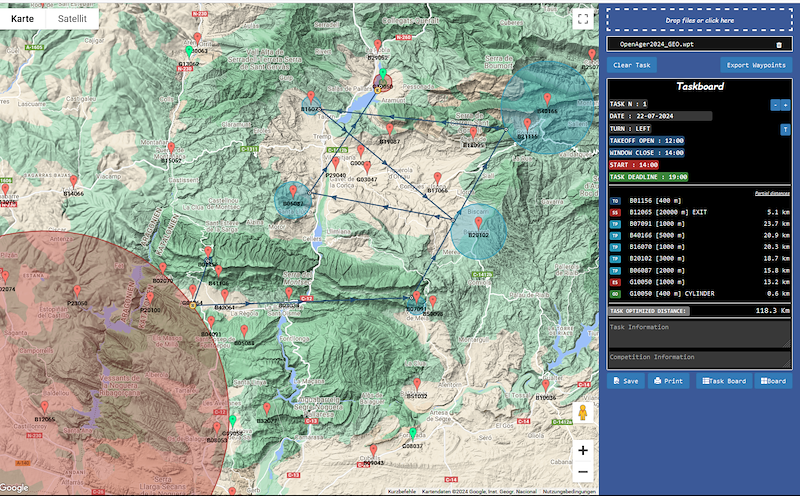The height and width of the screenshot is (496, 800).
Task: Select waypoint pin B32077 on map
Action: [x=267, y=409]
